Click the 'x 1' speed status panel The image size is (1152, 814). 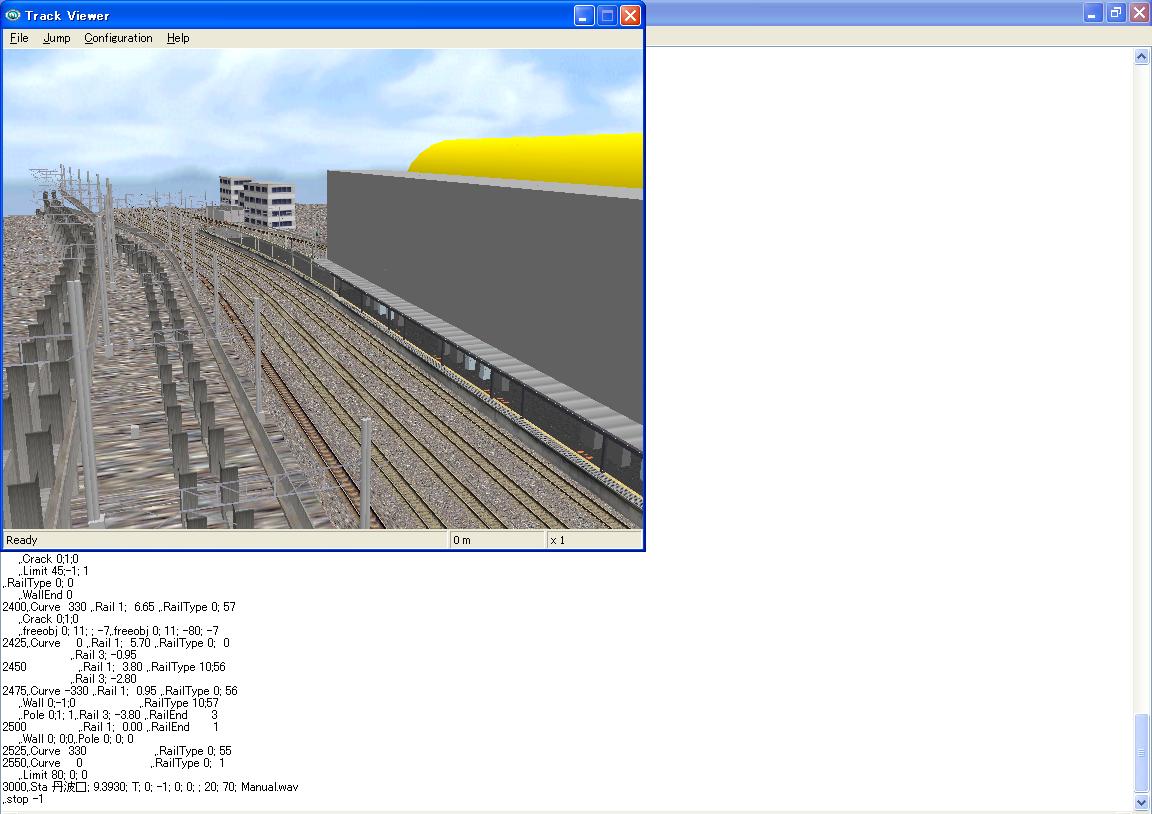(x=592, y=540)
